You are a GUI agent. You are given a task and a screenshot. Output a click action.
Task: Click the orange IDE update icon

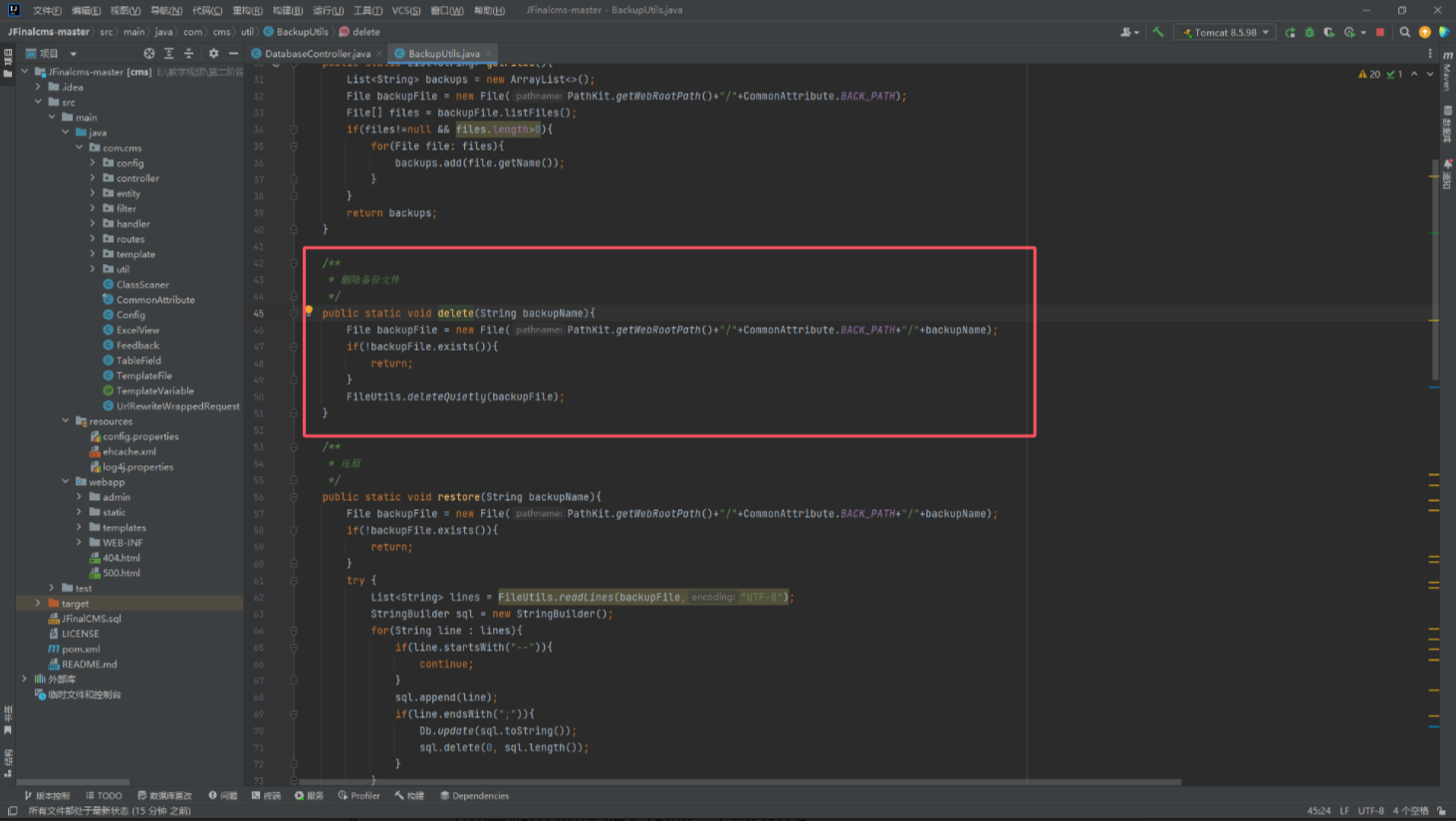pos(1425,32)
